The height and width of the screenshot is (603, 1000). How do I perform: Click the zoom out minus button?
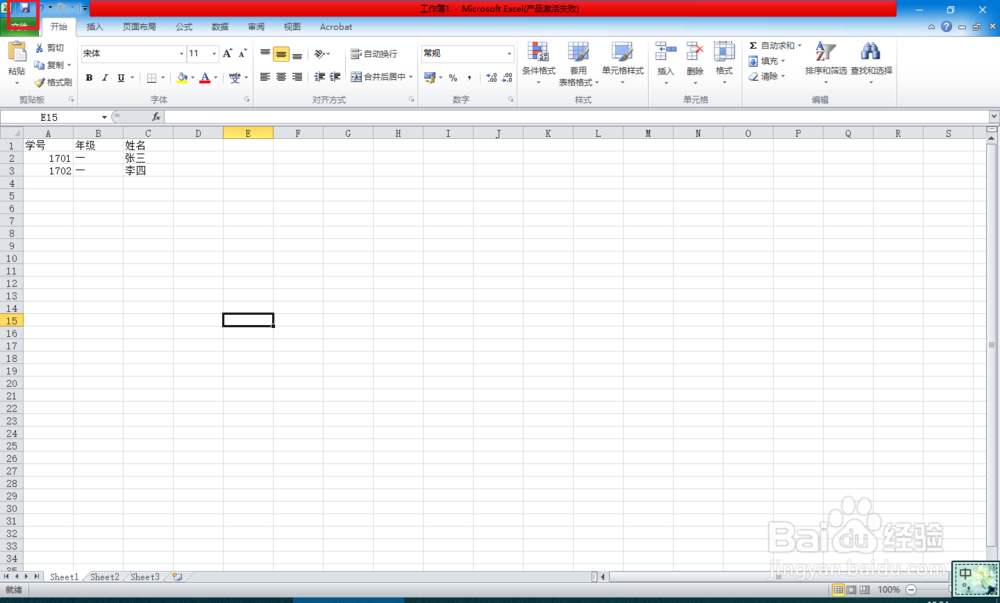[911, 590]
